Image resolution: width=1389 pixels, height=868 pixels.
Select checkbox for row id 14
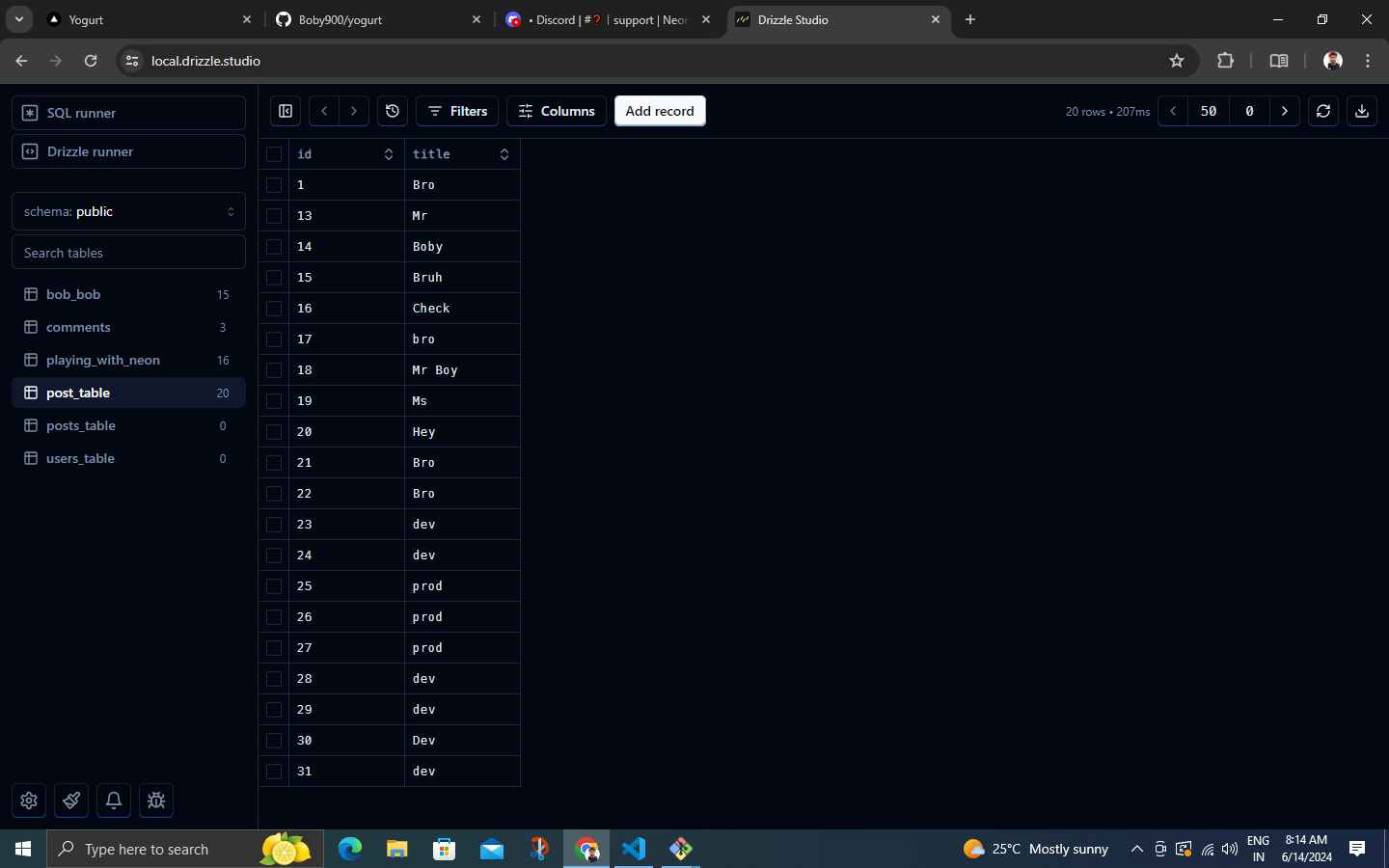pos(274,247)
